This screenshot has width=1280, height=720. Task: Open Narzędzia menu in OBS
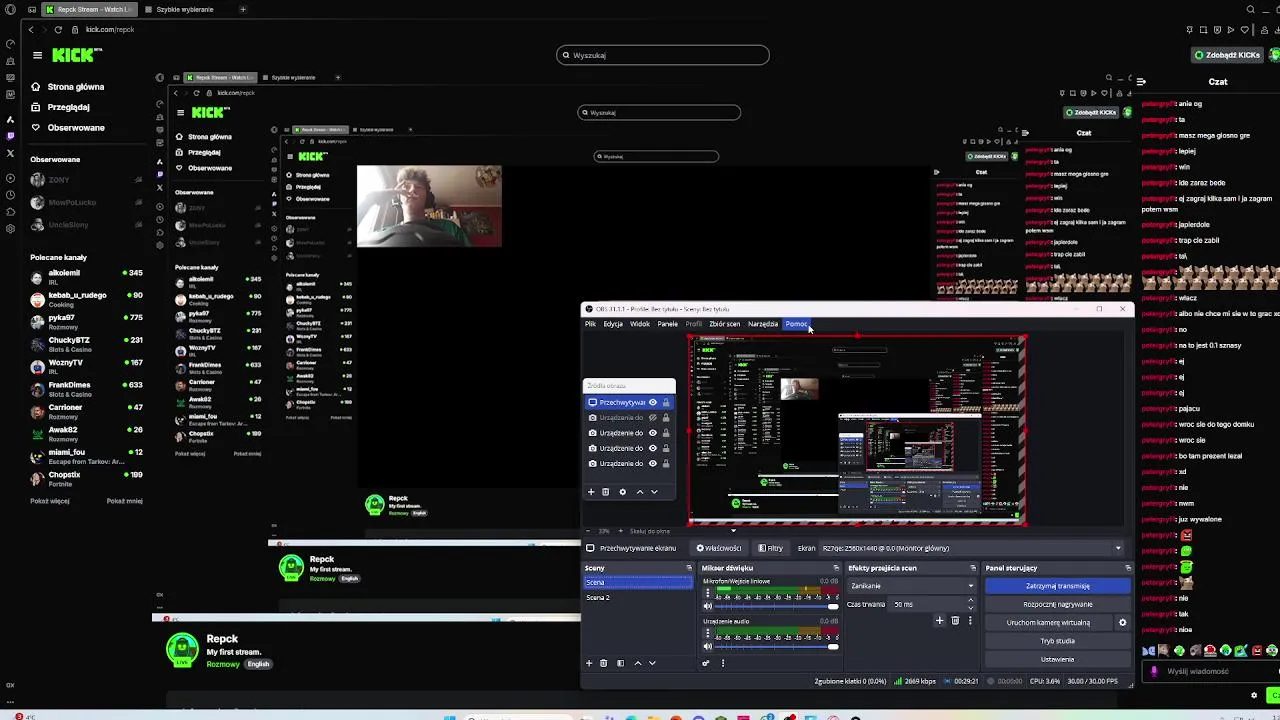point(763,324)
